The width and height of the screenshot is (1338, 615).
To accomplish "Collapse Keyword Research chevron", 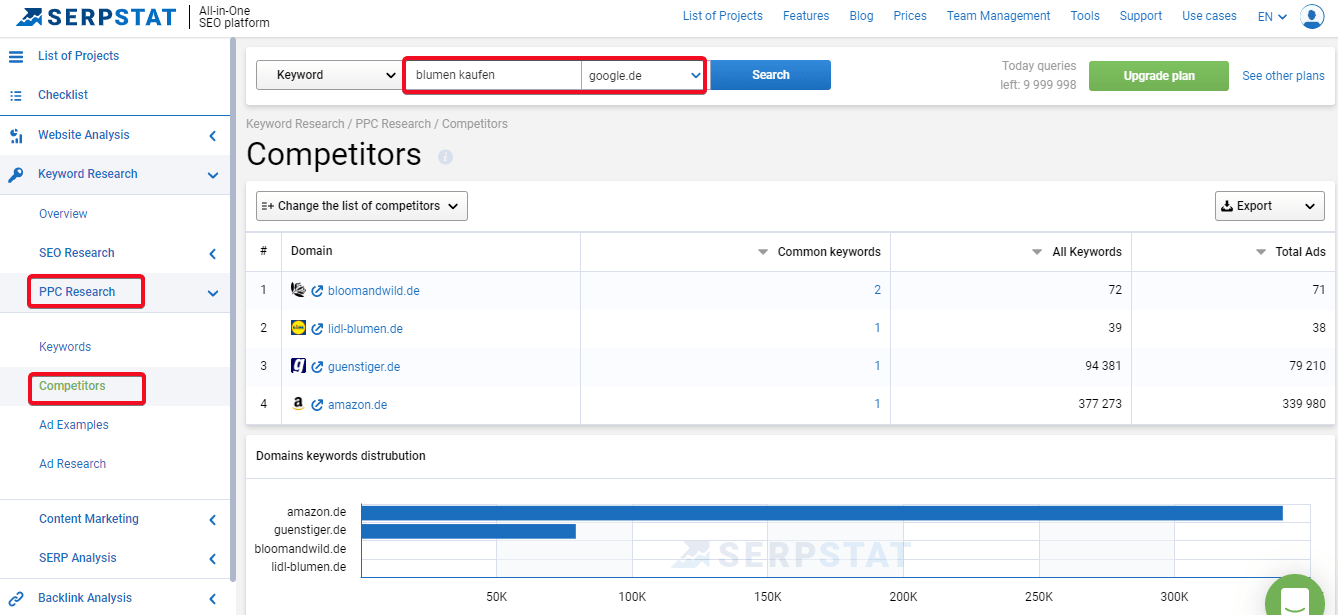I will (x=212, y=175).
